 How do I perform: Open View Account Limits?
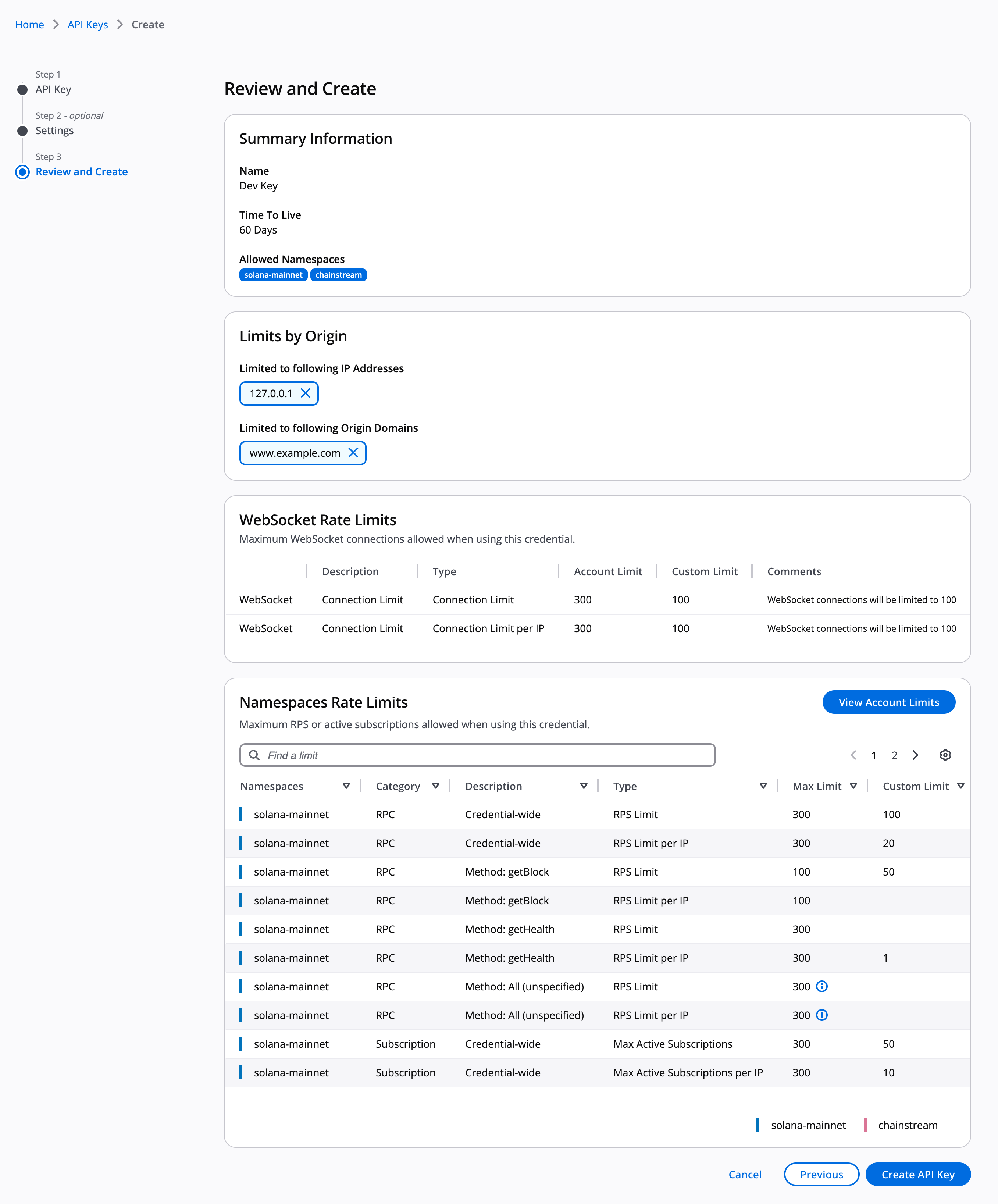point(888,702)
